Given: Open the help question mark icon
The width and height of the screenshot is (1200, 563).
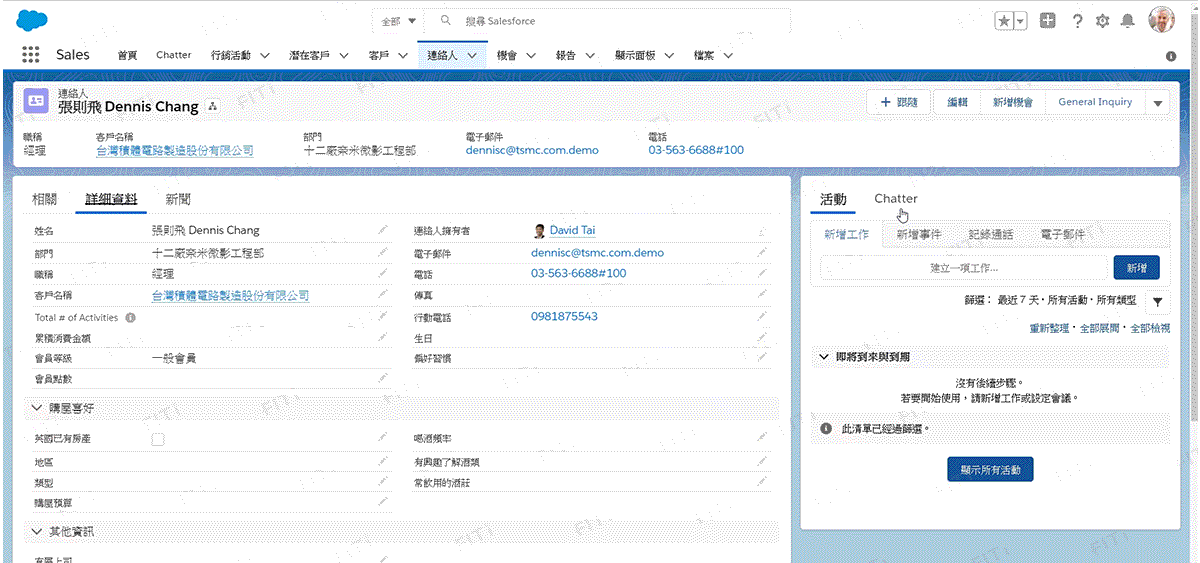Looking at the screenshot, I should (1077, 21).
